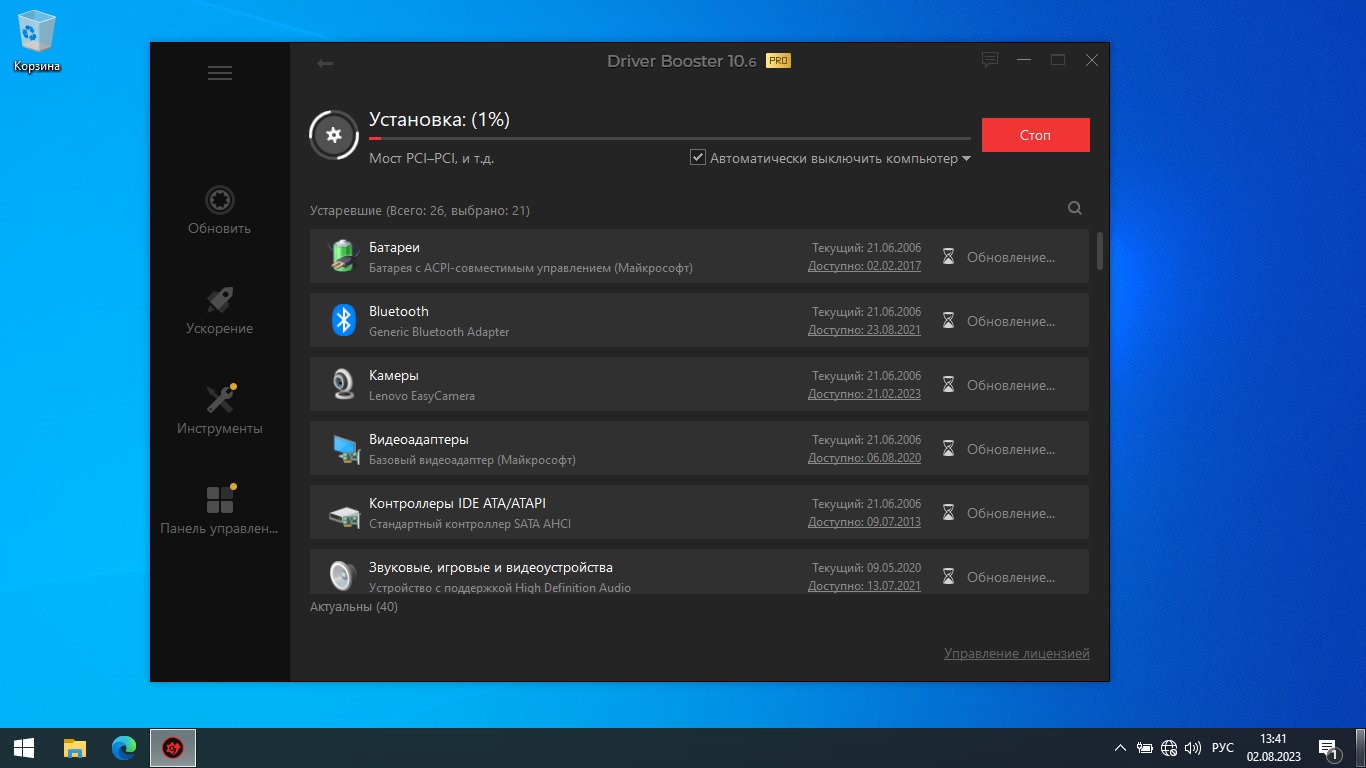The image size is (1366, 768).
Task: Click the power battery icon in the tray
Action: coord(1145,748)
